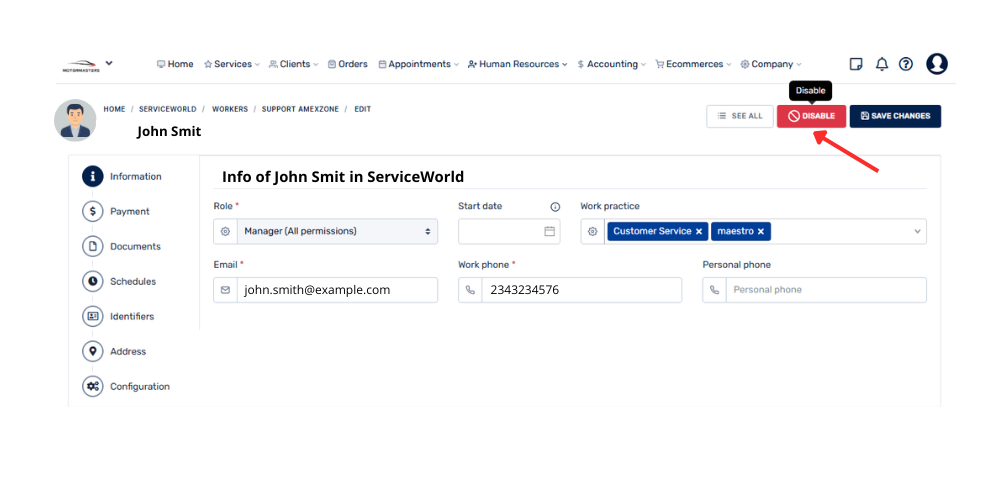Expand the Work practice dropdown arrow
1000x500 pixels.
coord(917,231)
